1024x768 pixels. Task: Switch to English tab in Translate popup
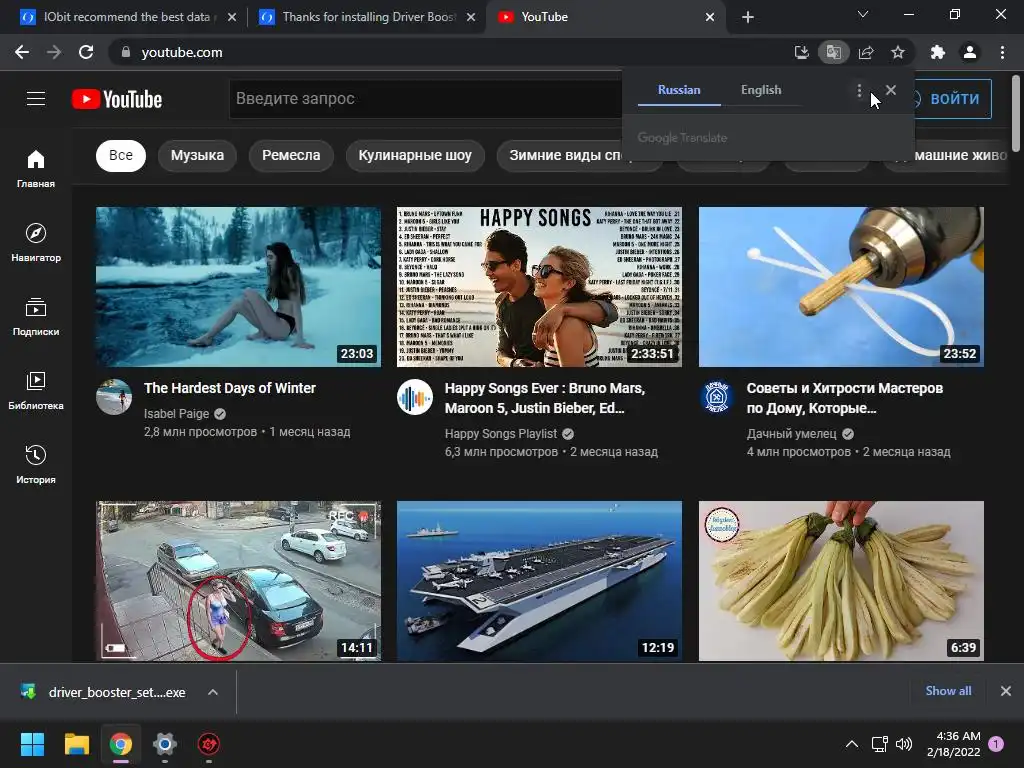pyautogui.click(x=761, y=90)
